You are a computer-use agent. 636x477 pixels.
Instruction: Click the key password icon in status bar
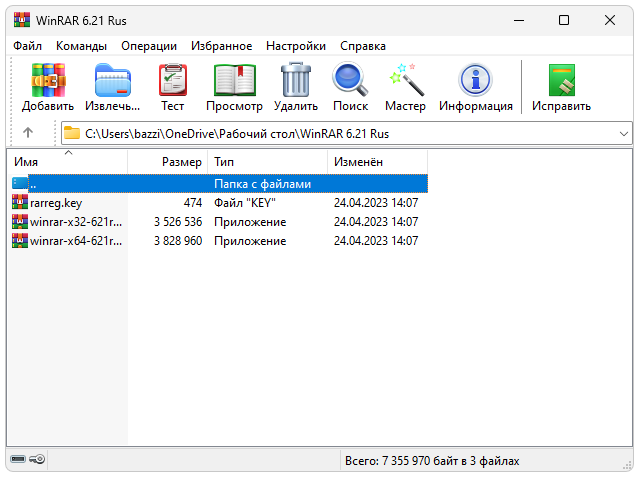pos(37,459)
